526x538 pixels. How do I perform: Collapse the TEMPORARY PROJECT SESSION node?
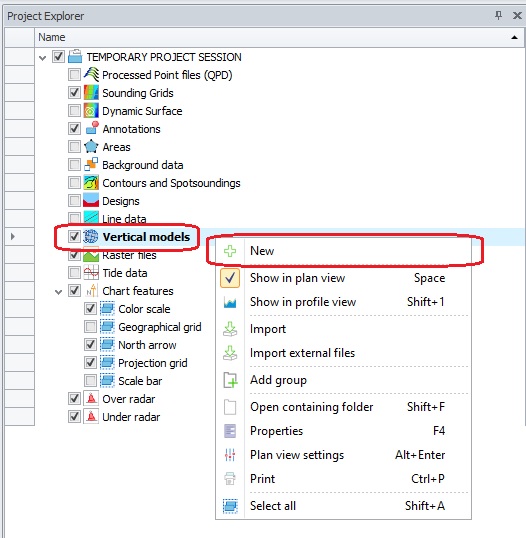[43, 58]
